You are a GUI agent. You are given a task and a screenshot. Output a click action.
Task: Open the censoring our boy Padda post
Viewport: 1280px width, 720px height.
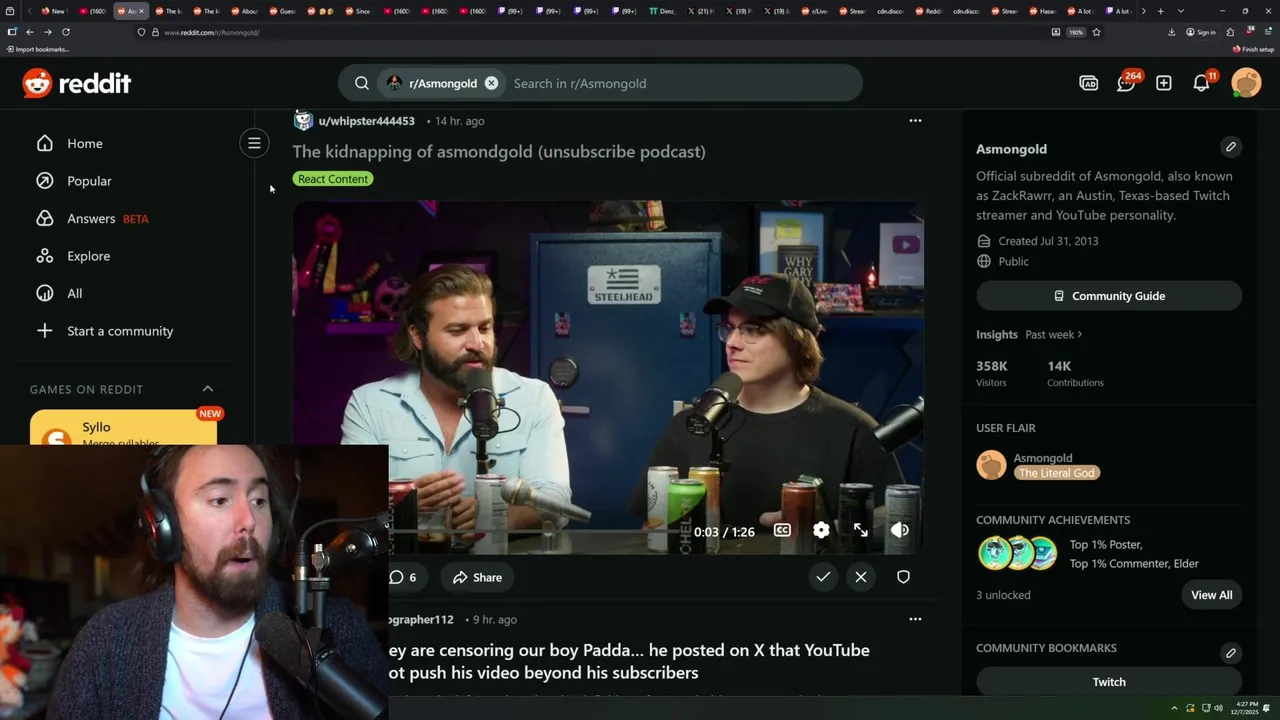[630, 661]
